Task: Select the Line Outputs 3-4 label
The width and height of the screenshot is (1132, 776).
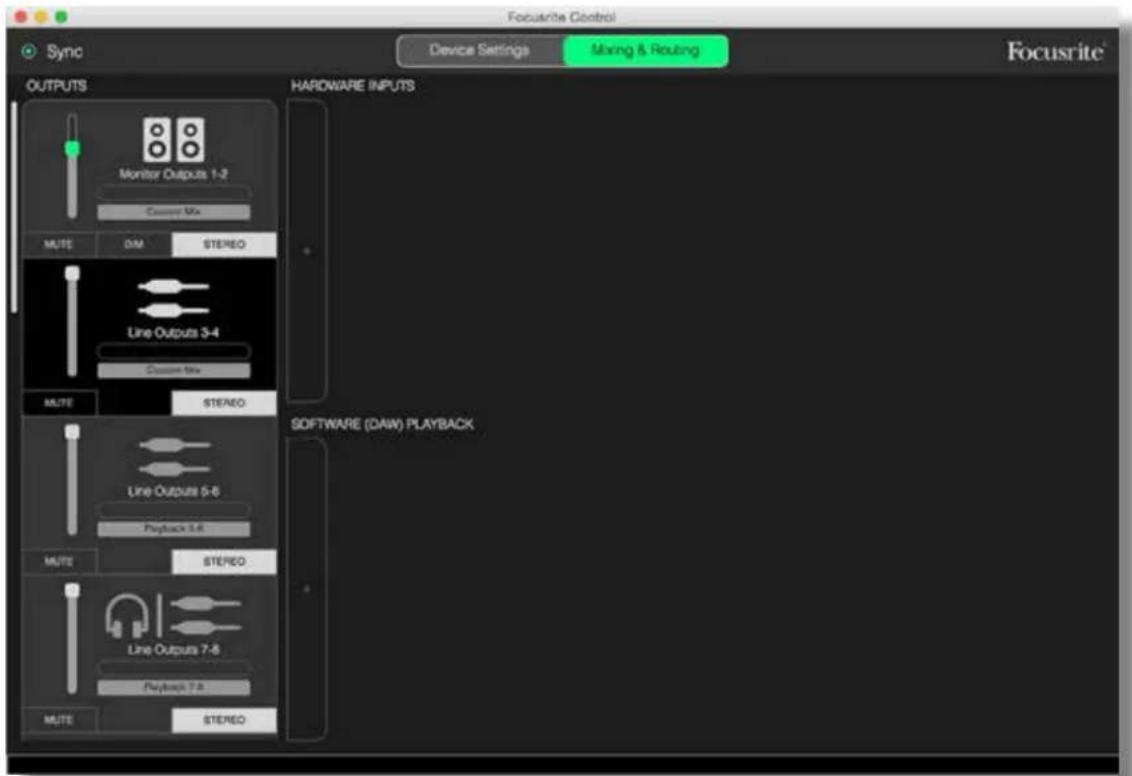Action: pos(173,333)
